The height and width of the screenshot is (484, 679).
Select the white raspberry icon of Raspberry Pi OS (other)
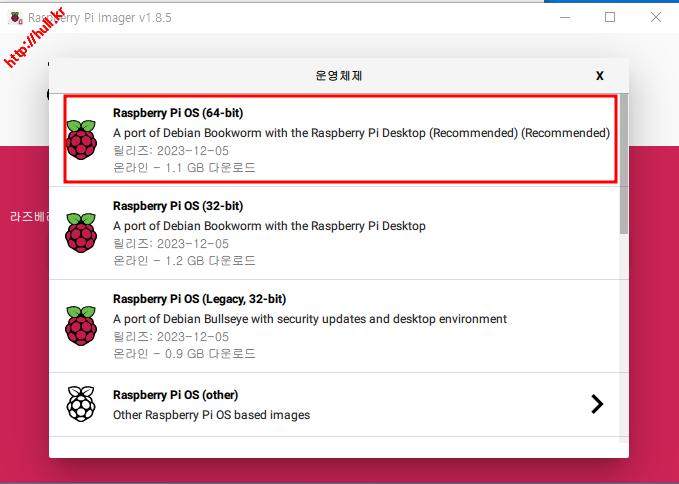pyautogui.click(x=81, y=404)
